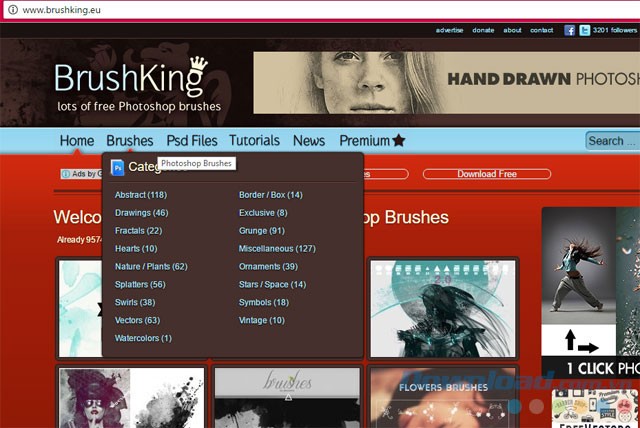640x428 pixels.
Task: Click the Search input field
Action: [611, 141]
